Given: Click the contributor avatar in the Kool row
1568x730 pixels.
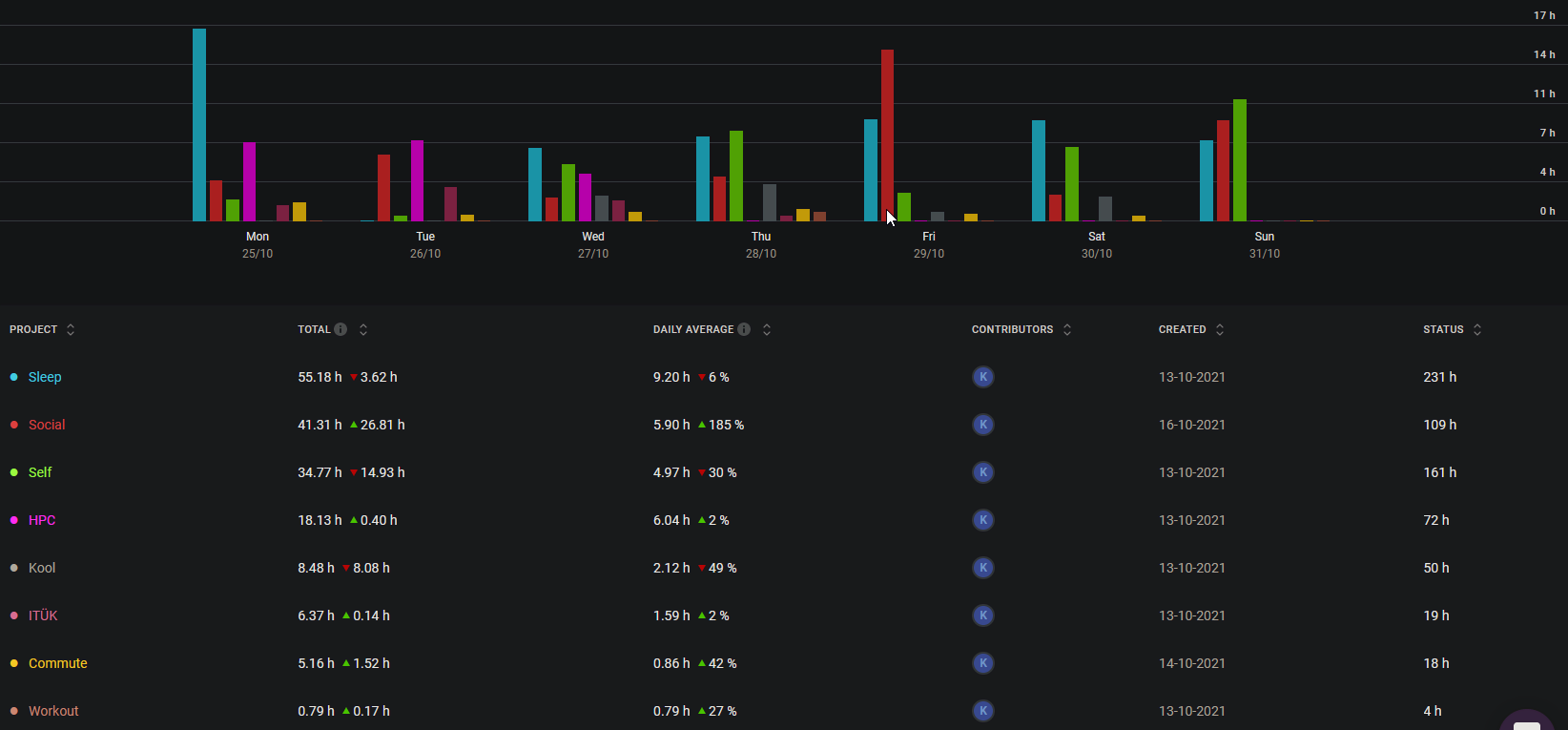Looking at the screenshot, I should click(983, 568).
